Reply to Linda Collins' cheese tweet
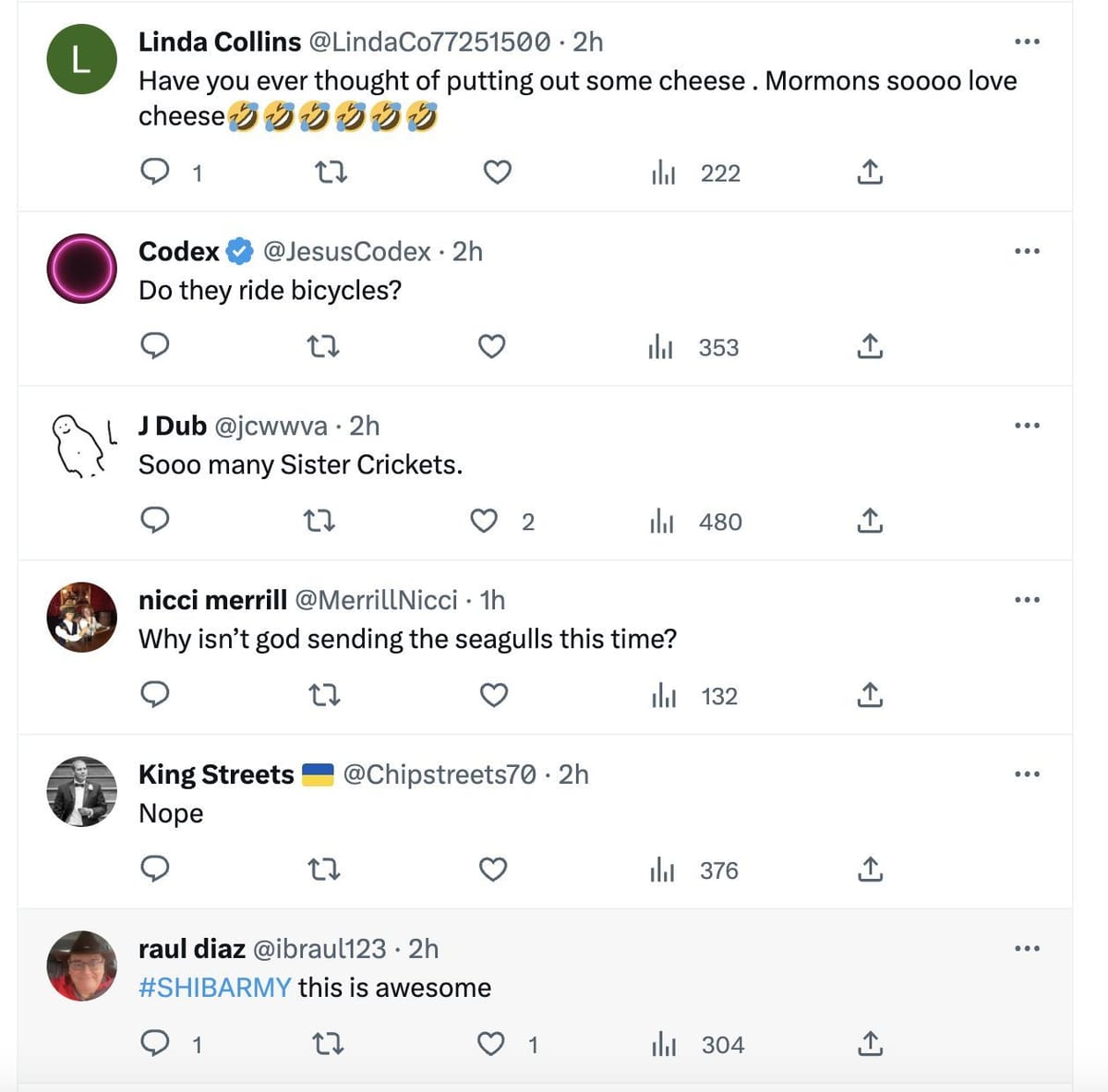The height and width of the screenshot is (1092, 1108). [154, 172]
